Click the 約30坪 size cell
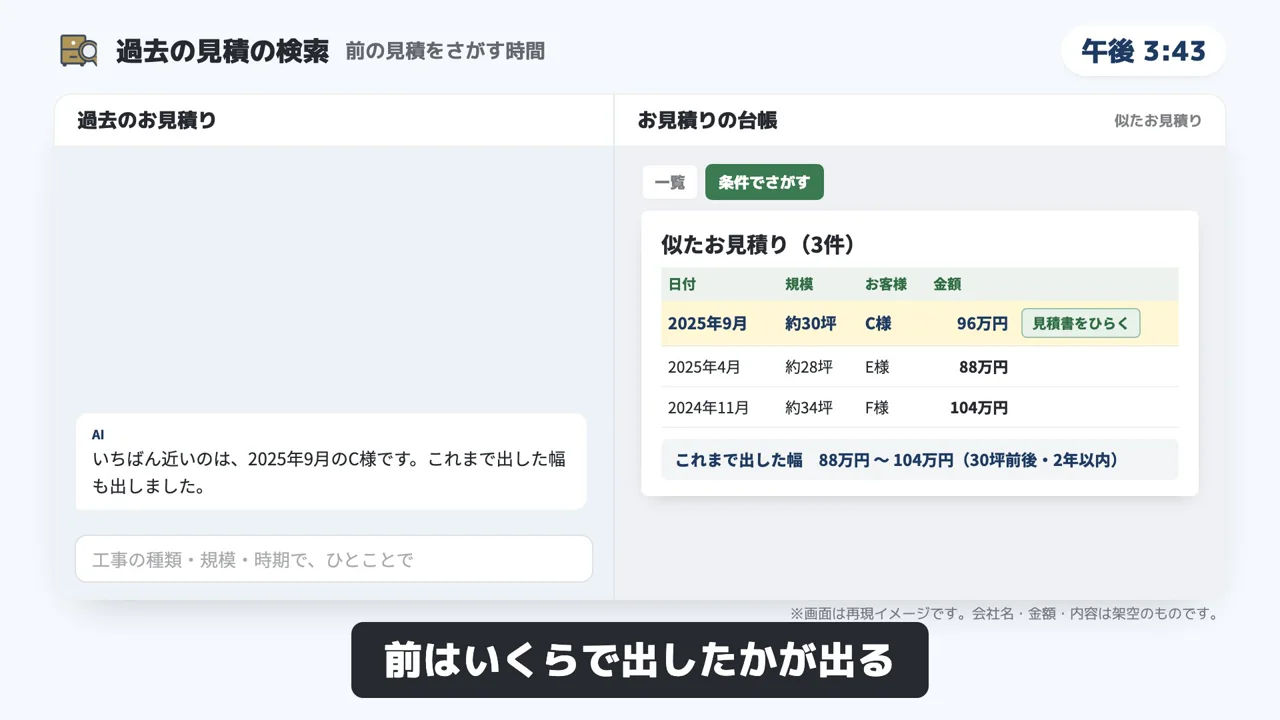This screenshot has width=1280, height=720. tap(810, 324)
